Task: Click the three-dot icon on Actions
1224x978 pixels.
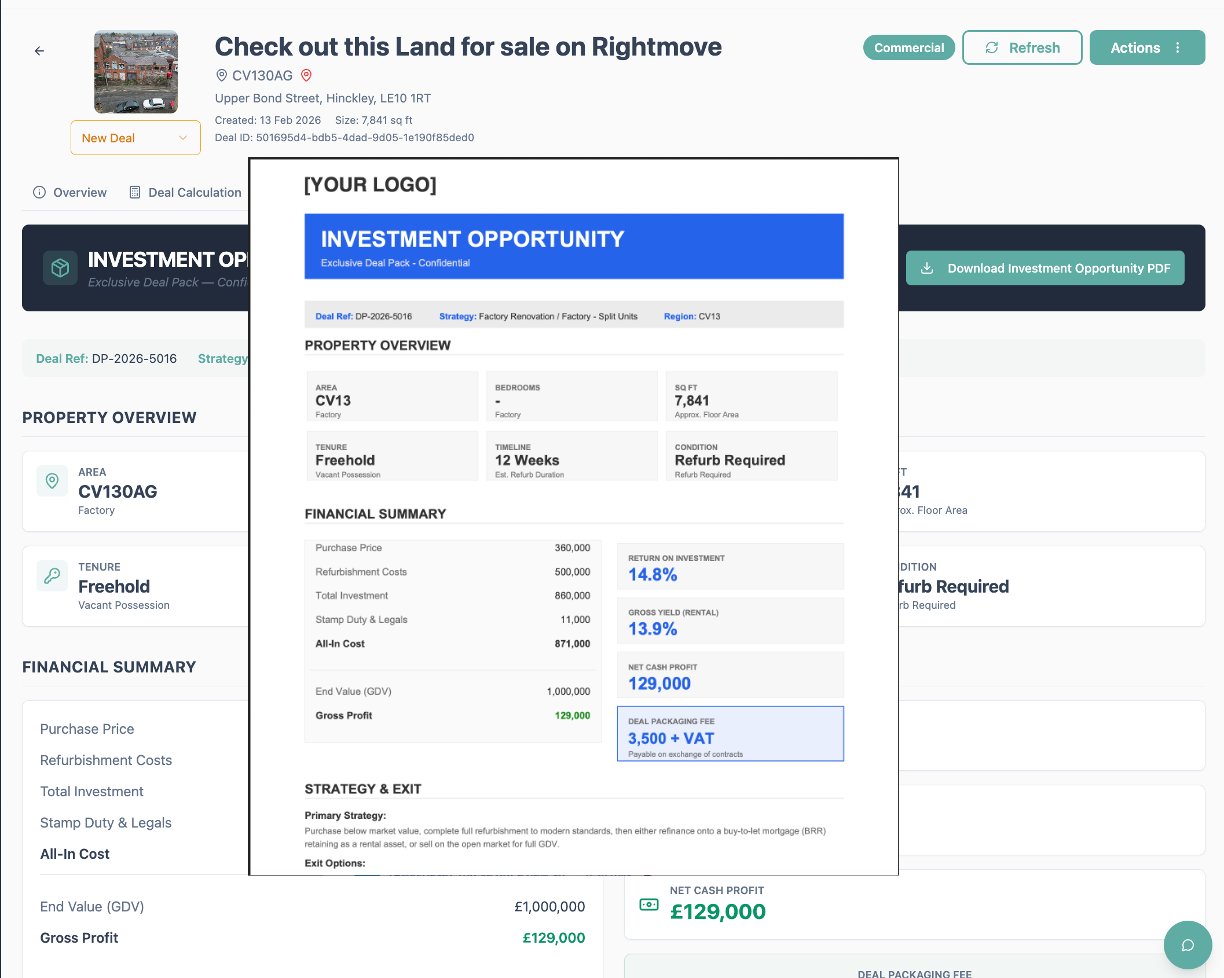Action: pos(1177,48)
